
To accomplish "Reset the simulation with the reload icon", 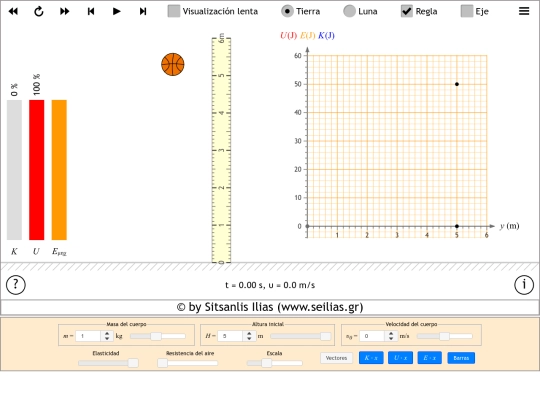I will [39, 11].
